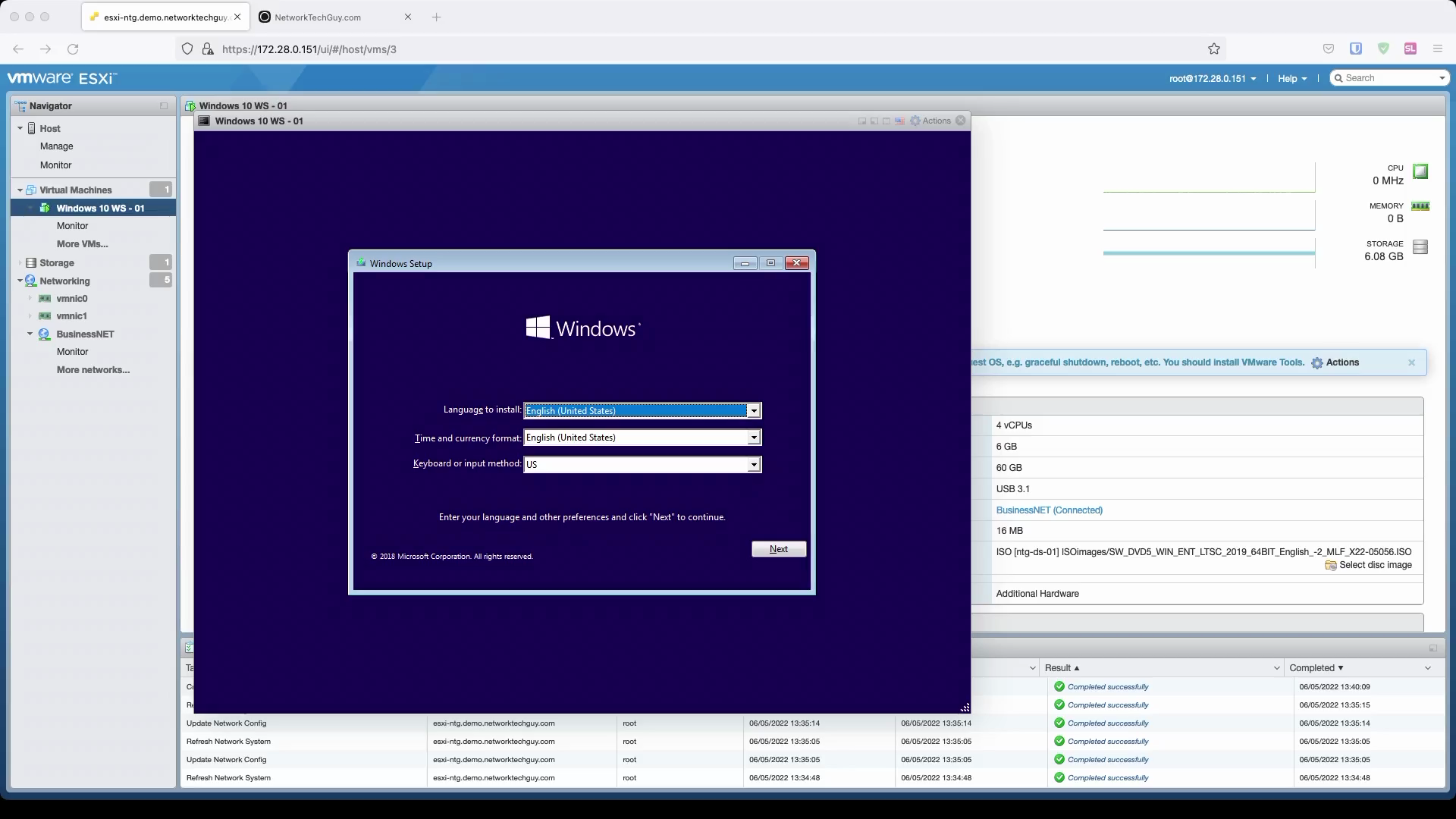Click the console full-window layout icon
The height and width of the screenshot is (819, 1456).
pos(886,121)
